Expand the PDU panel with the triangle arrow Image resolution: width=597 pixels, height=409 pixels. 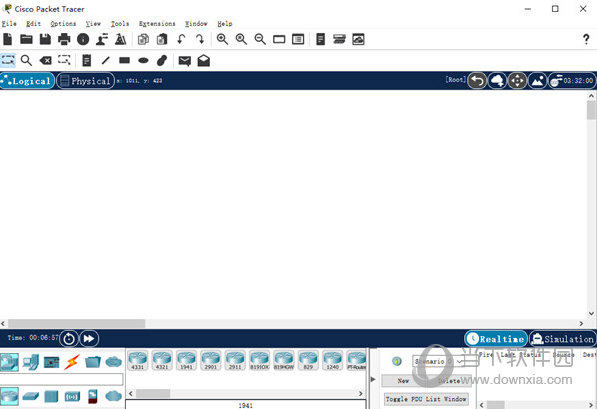coord(373,379)
